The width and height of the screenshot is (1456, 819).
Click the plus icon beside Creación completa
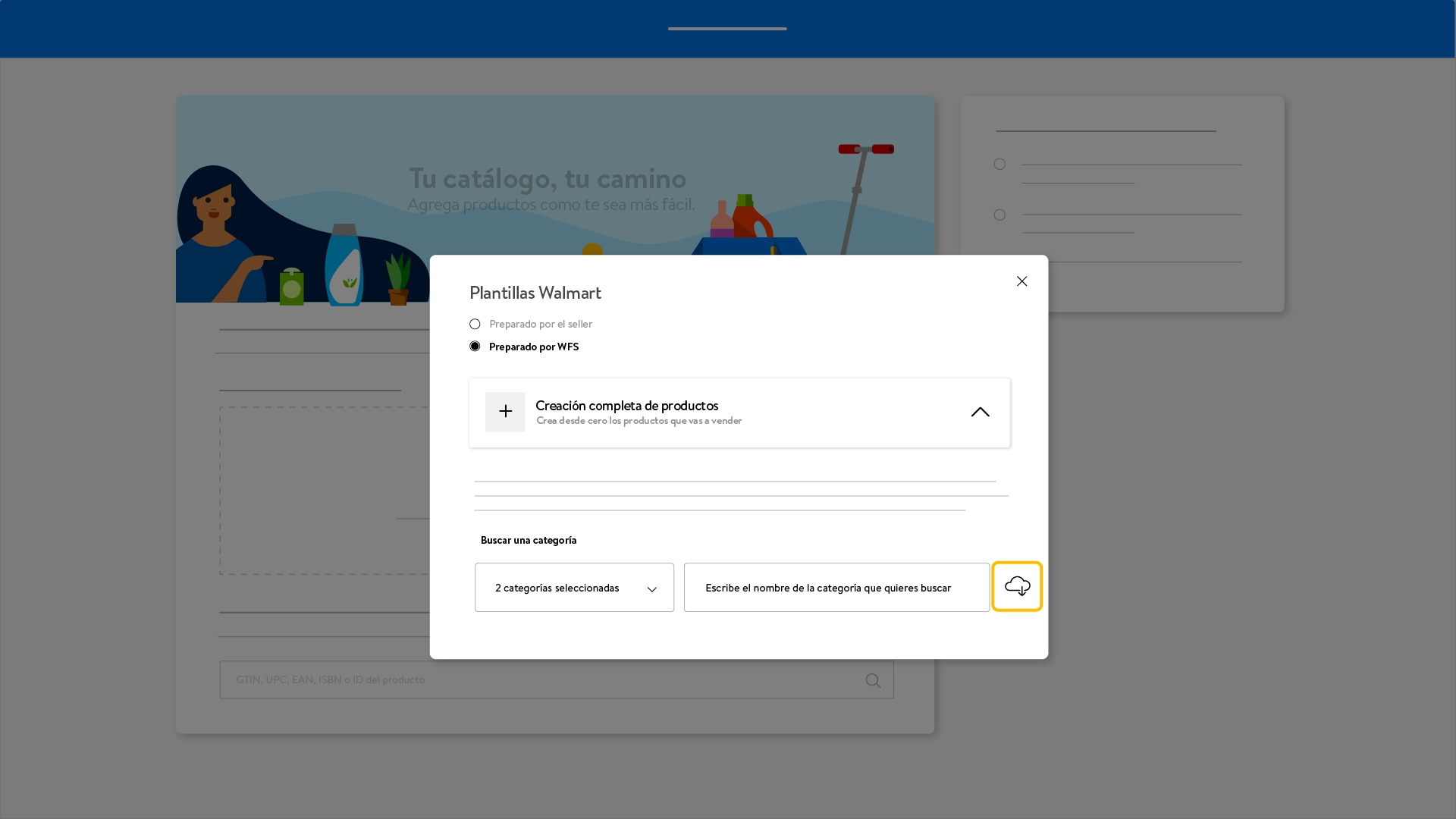click(x=505, y=412)
